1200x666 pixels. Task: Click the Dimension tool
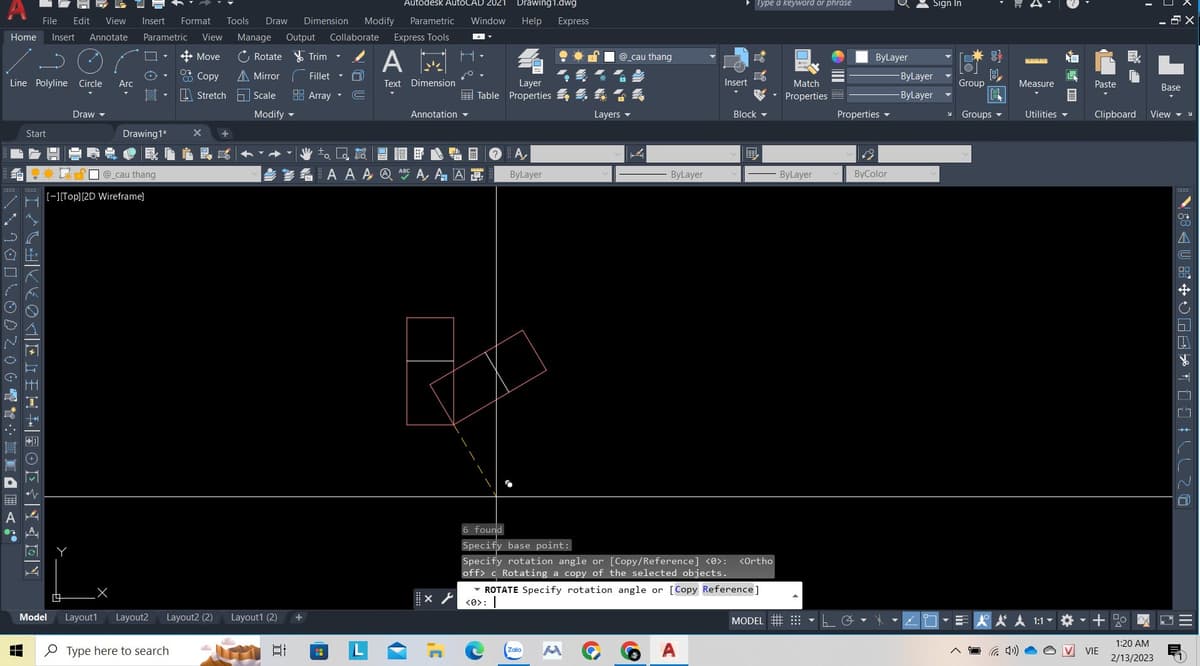[x=433, y=68]
